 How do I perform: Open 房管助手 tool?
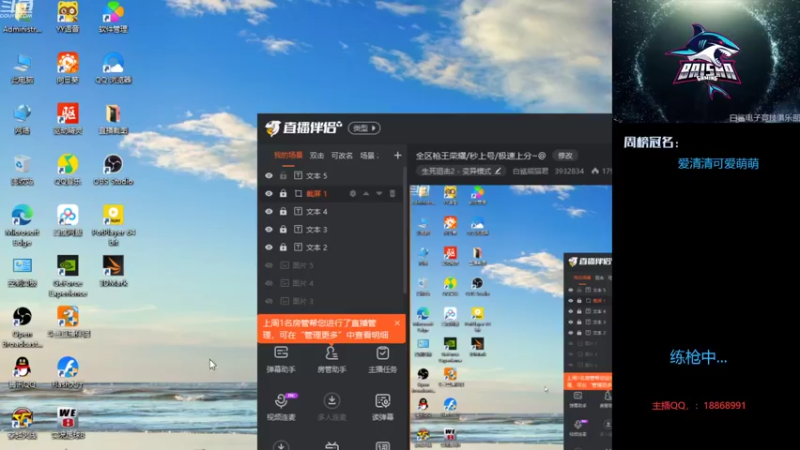332,360
